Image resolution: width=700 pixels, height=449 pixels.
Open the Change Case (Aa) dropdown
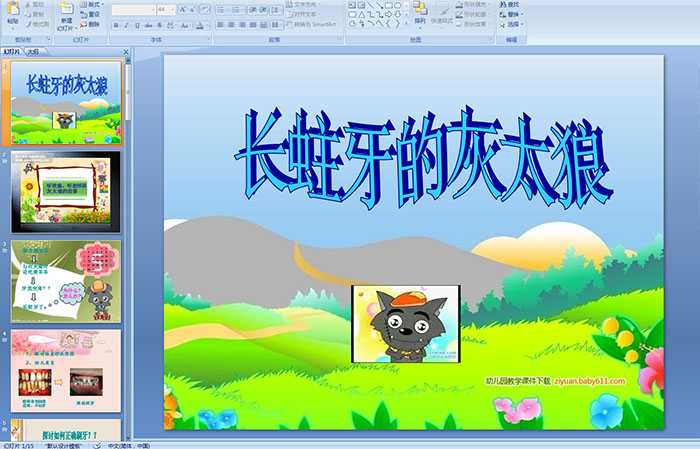pyautogui.click(x=185, y=25)
